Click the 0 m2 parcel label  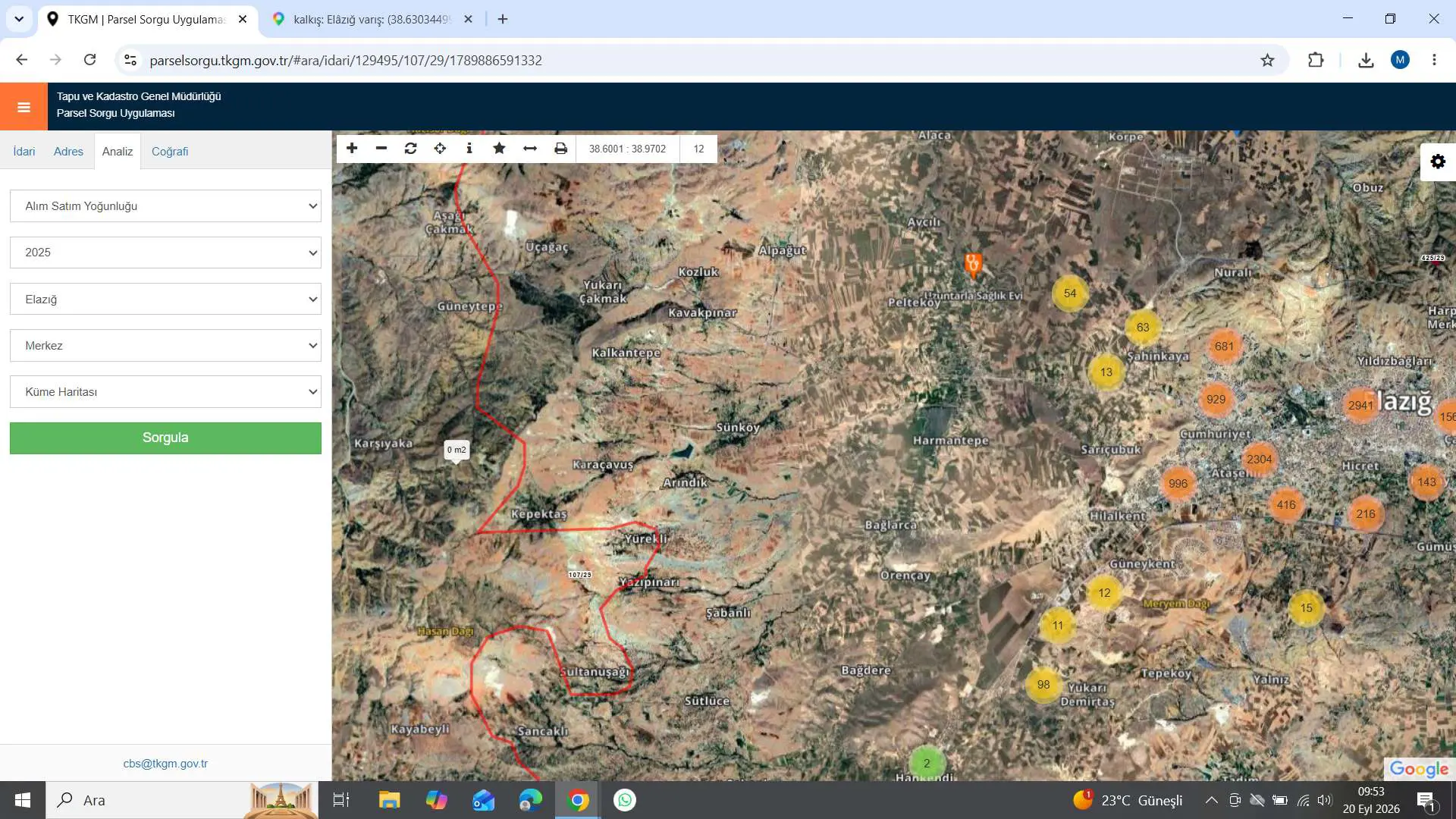pos(457,450)
